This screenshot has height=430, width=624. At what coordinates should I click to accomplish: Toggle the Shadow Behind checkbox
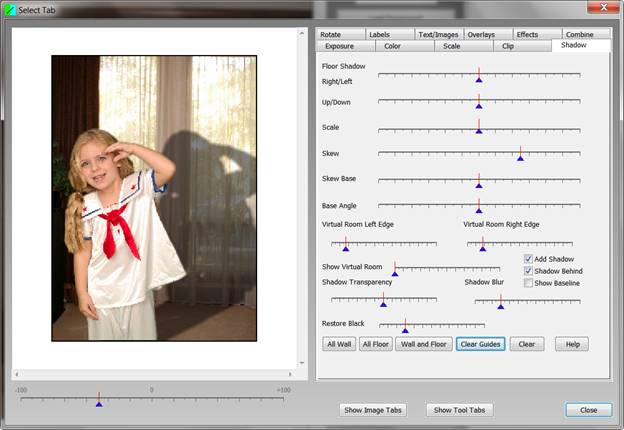coord(529,271)
